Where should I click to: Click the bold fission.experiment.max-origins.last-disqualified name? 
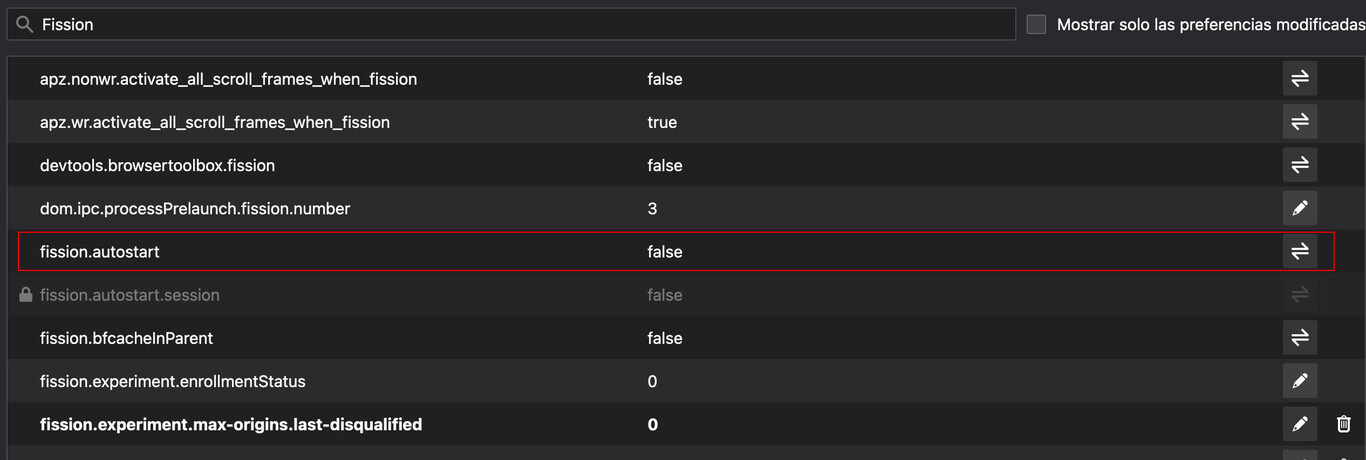tap(230, 425)
